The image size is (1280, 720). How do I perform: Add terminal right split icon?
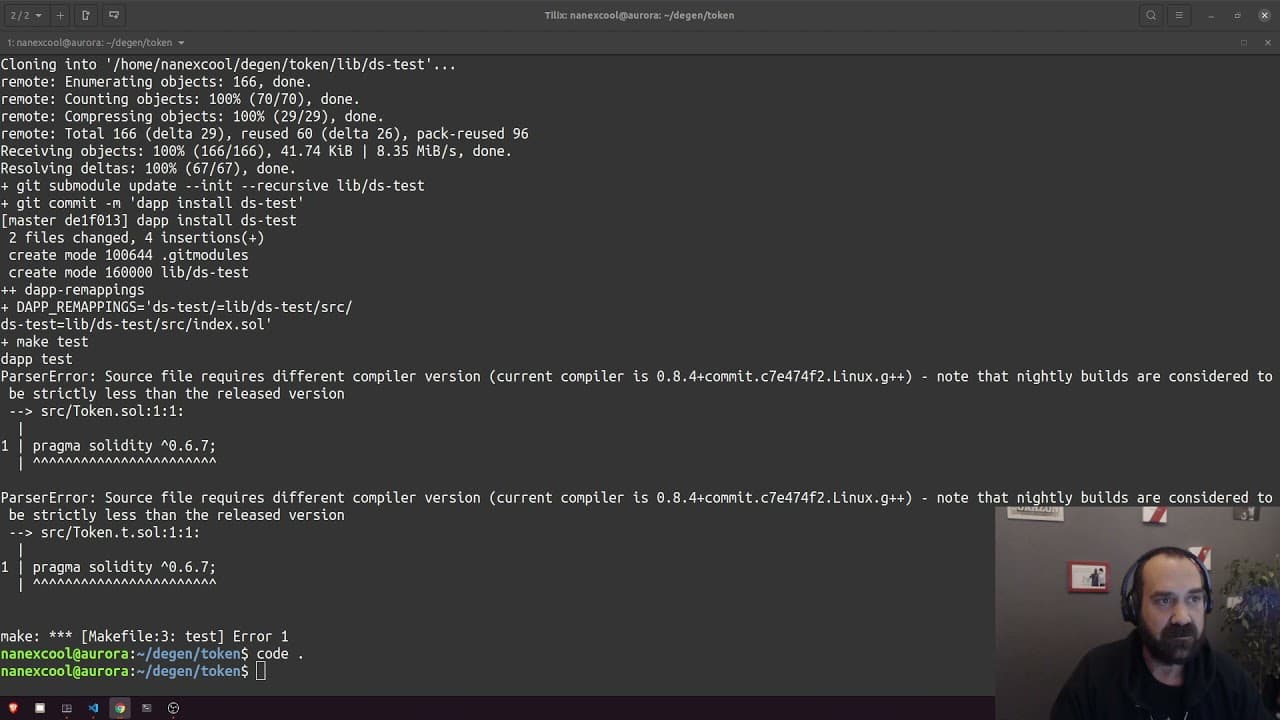[85, 15]
